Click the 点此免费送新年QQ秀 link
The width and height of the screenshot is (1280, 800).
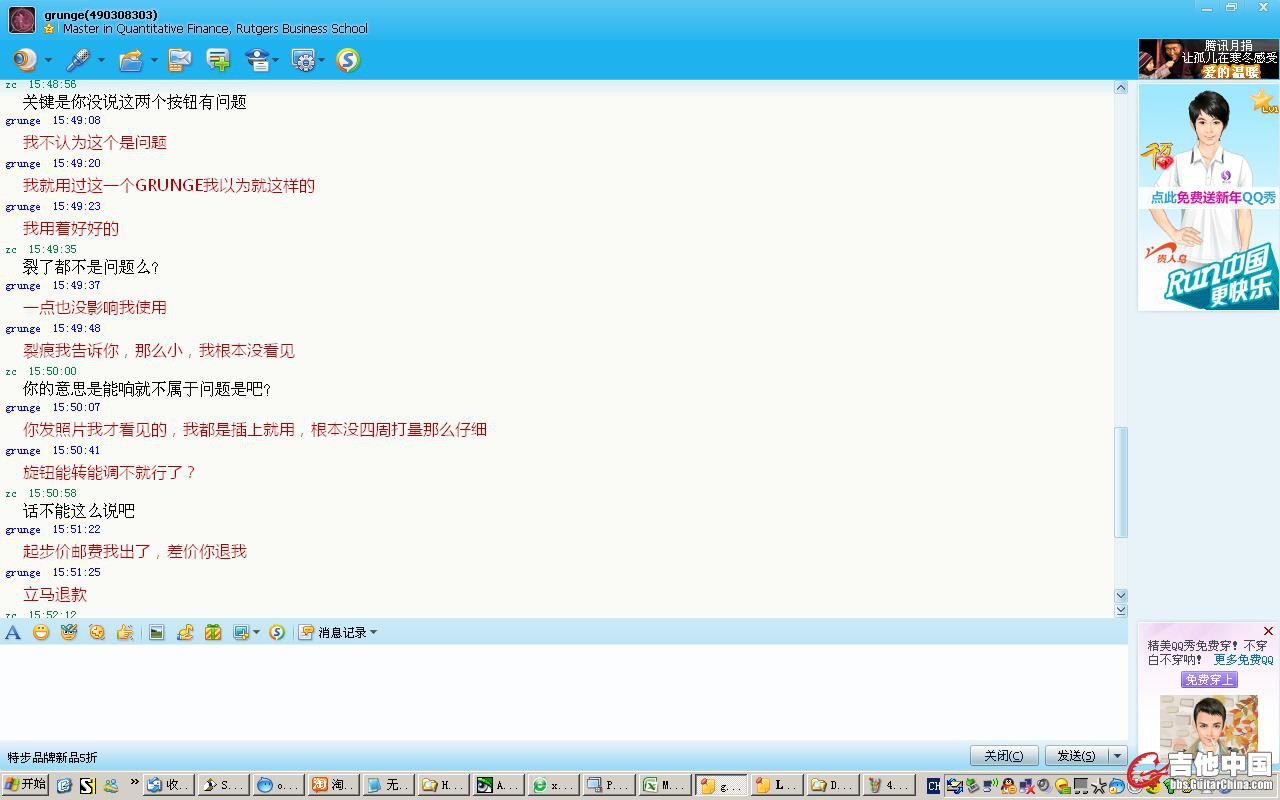(x=1213, y=198)
